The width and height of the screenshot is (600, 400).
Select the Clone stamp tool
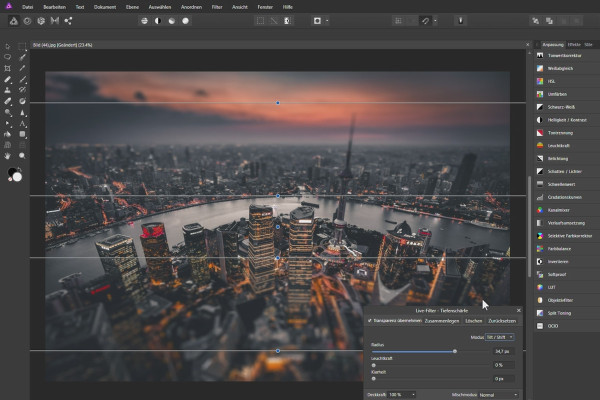click(8, 90)
